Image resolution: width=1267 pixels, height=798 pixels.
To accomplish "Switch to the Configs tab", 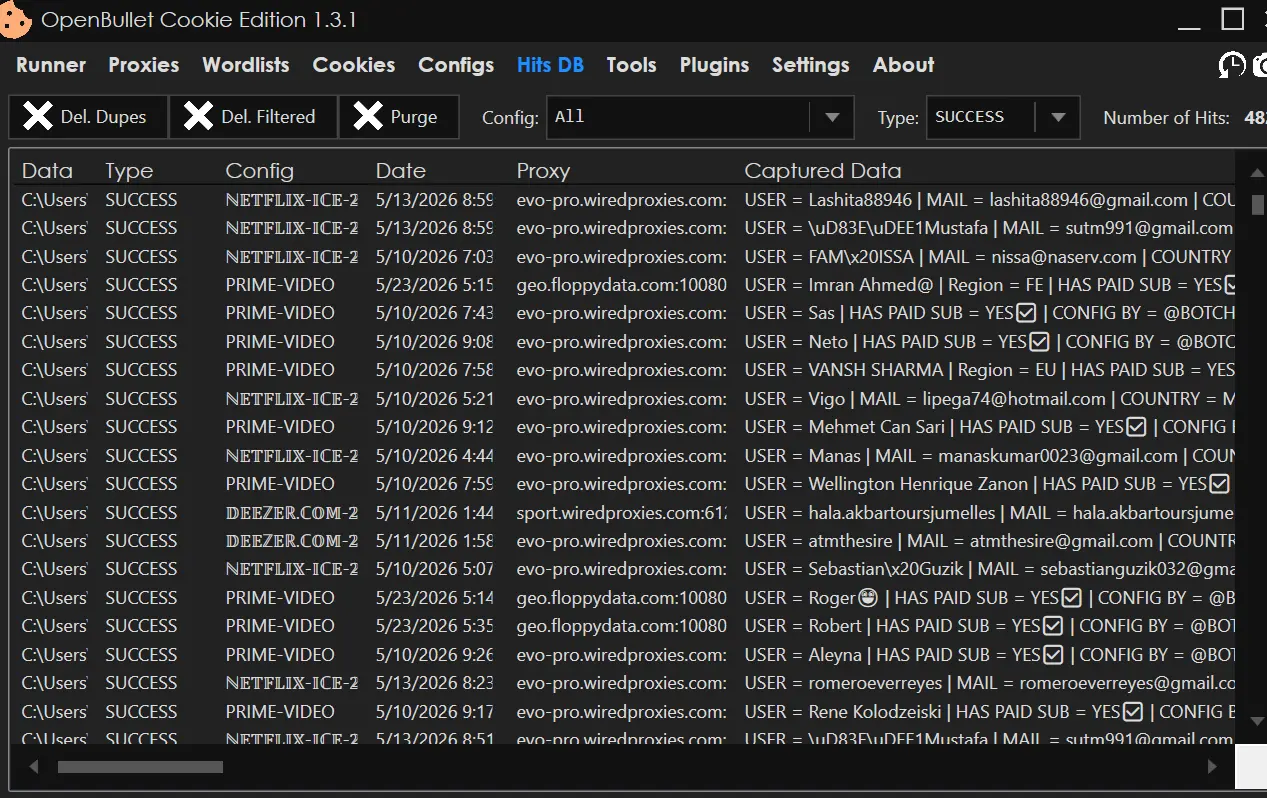I will click(x=456, y=65).
